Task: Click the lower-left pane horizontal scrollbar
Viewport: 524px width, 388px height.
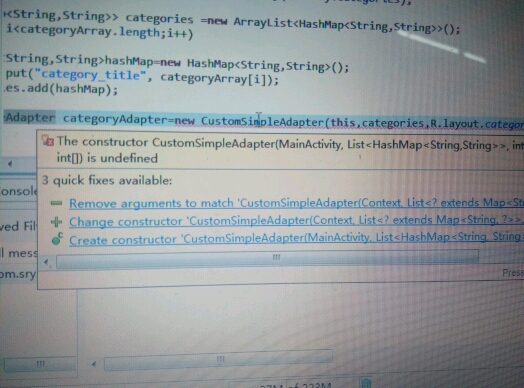Action: pos(40,364)
